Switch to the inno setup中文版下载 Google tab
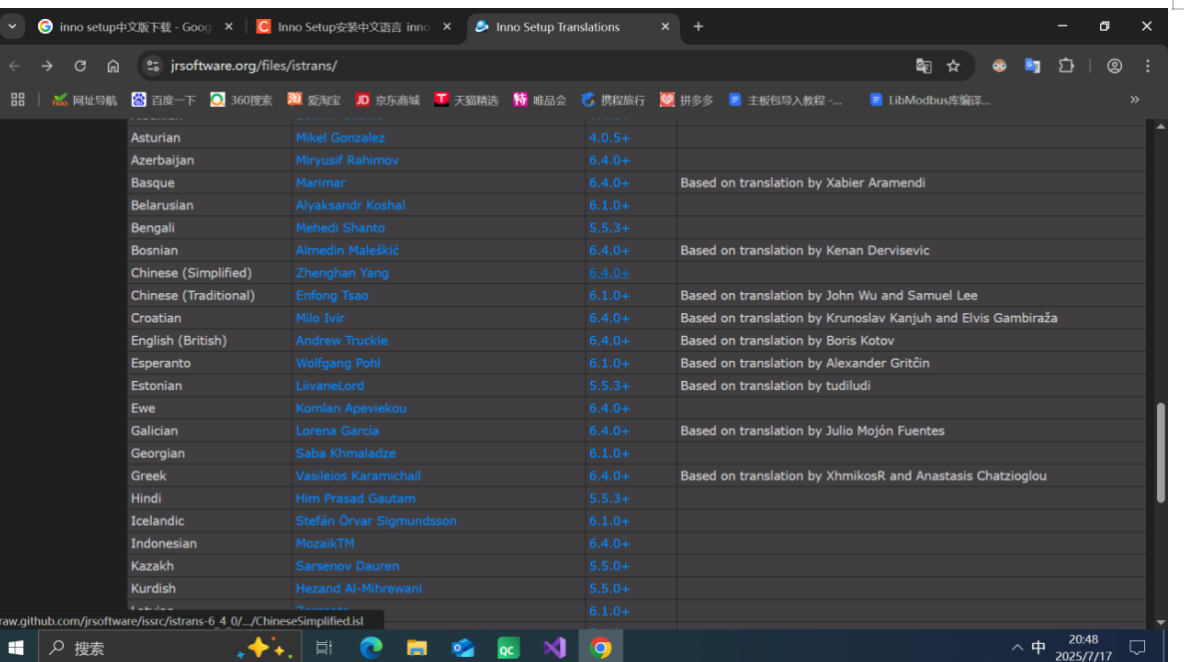Image resolution: width=1184 pixels, height=662 pixels. (x=134, y=26)
